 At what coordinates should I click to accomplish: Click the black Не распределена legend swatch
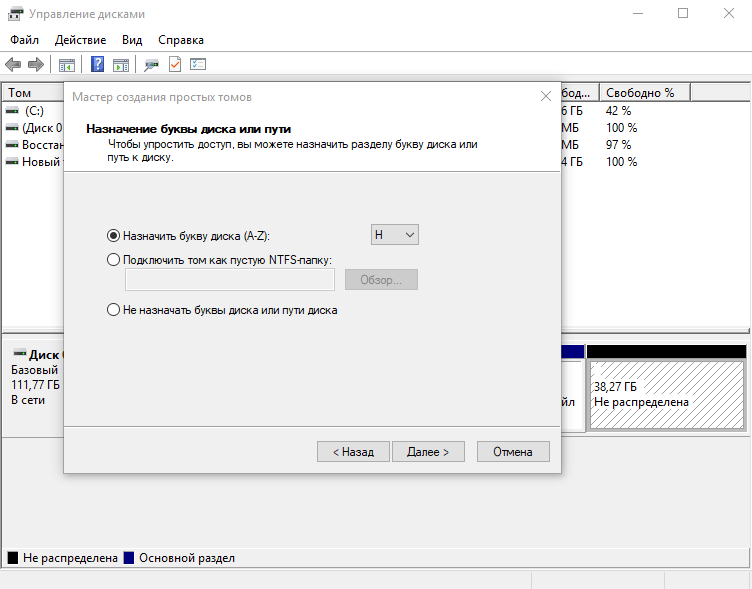point(13,558)
